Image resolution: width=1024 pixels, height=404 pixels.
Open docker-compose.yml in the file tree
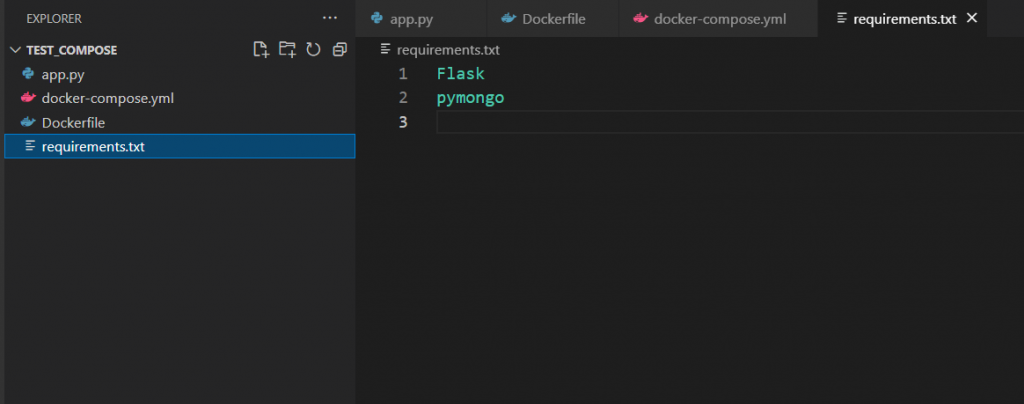tap(108, 98)
